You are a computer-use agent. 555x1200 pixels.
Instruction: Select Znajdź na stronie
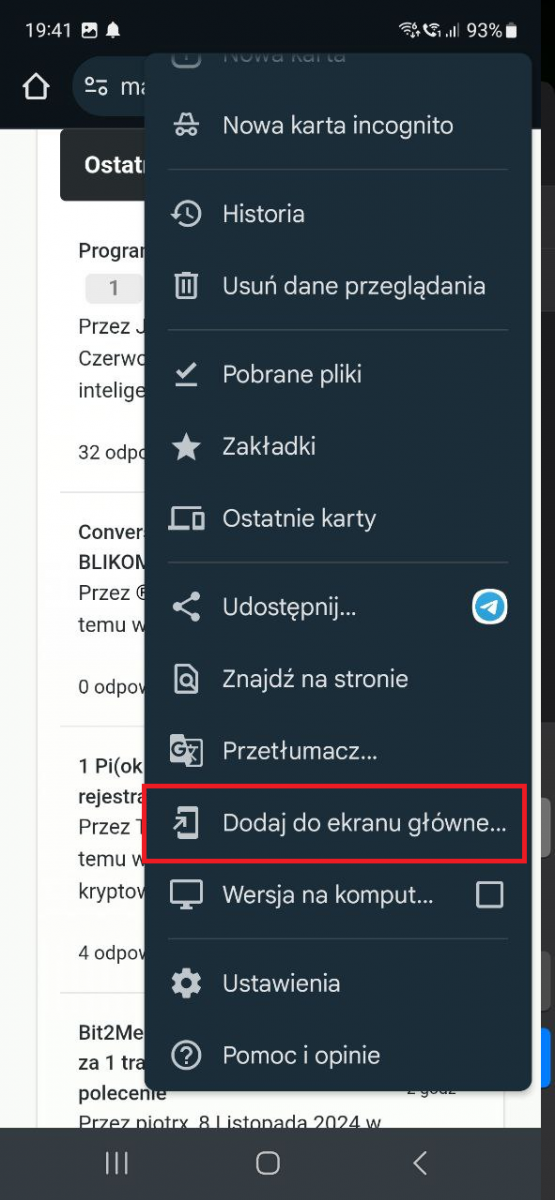[338, 679]
